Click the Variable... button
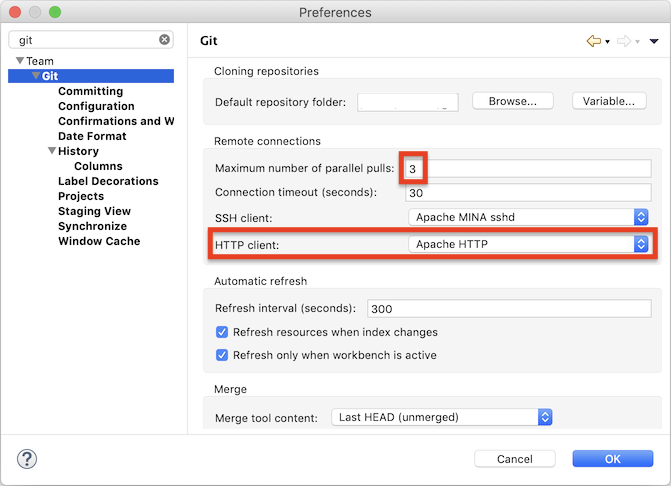Image resolution: width=671 pixels, height=486 pixels. point(609,101)
